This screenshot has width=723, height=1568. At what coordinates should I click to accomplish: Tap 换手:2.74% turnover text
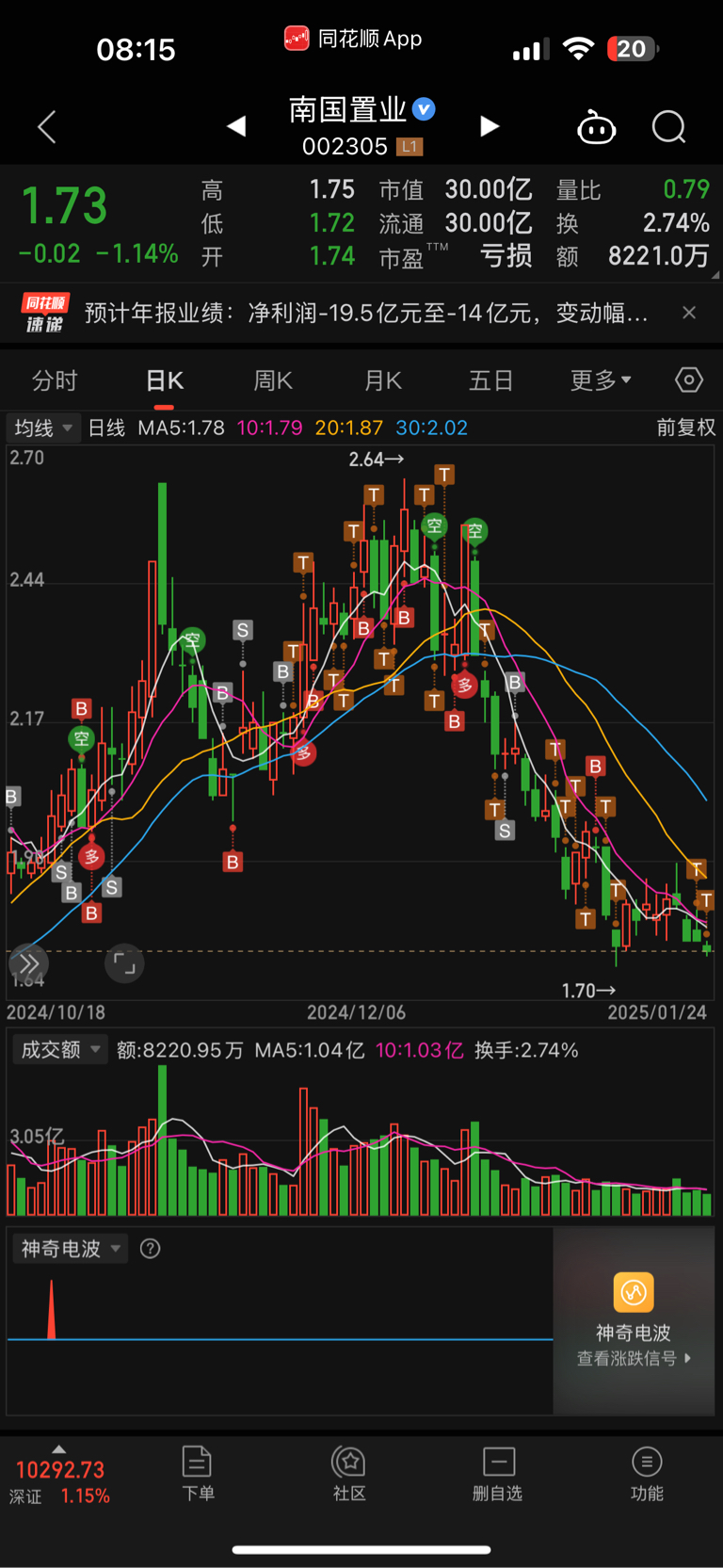coord(526,1050)
